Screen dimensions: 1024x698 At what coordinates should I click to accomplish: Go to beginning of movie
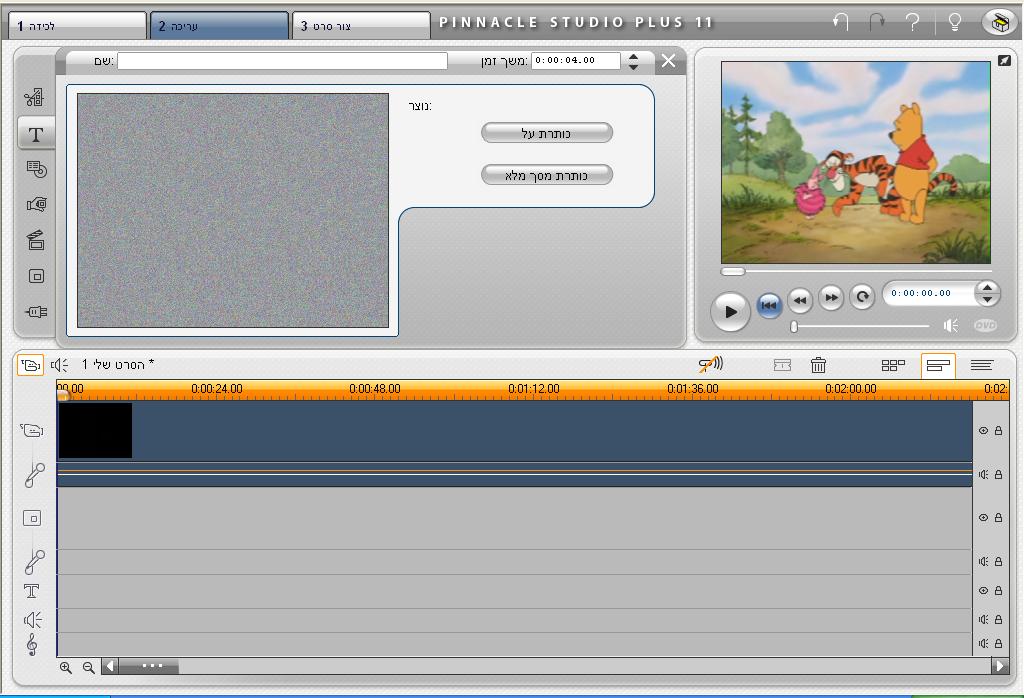point(769,304)
